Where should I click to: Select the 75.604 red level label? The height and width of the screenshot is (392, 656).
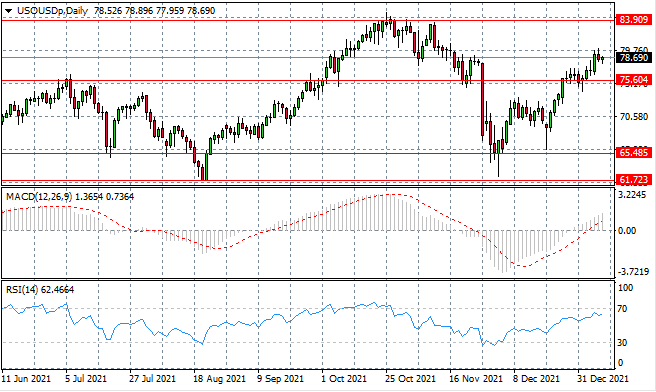(633, 79)
